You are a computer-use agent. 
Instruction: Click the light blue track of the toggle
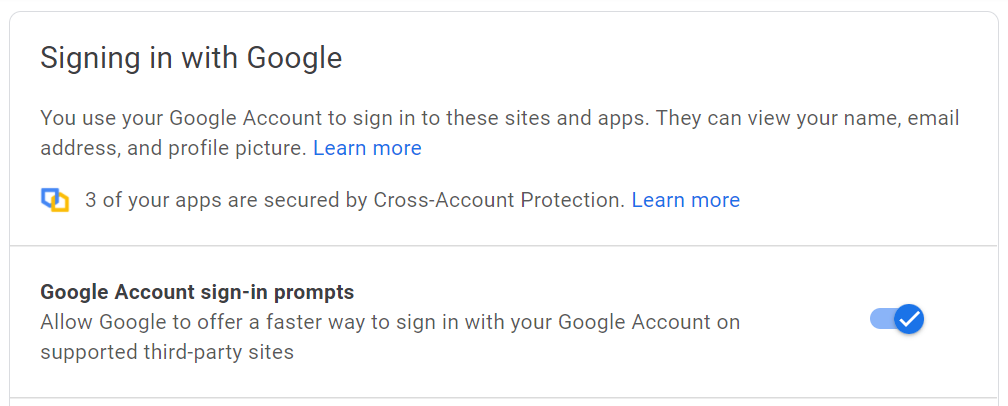[x=881, y=319]
